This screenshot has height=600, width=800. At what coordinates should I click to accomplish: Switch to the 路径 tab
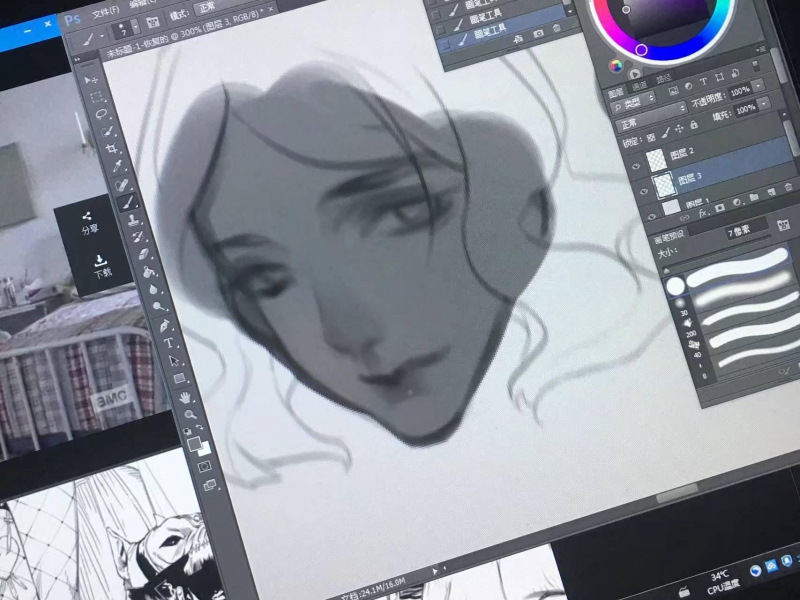click(663, 79)
